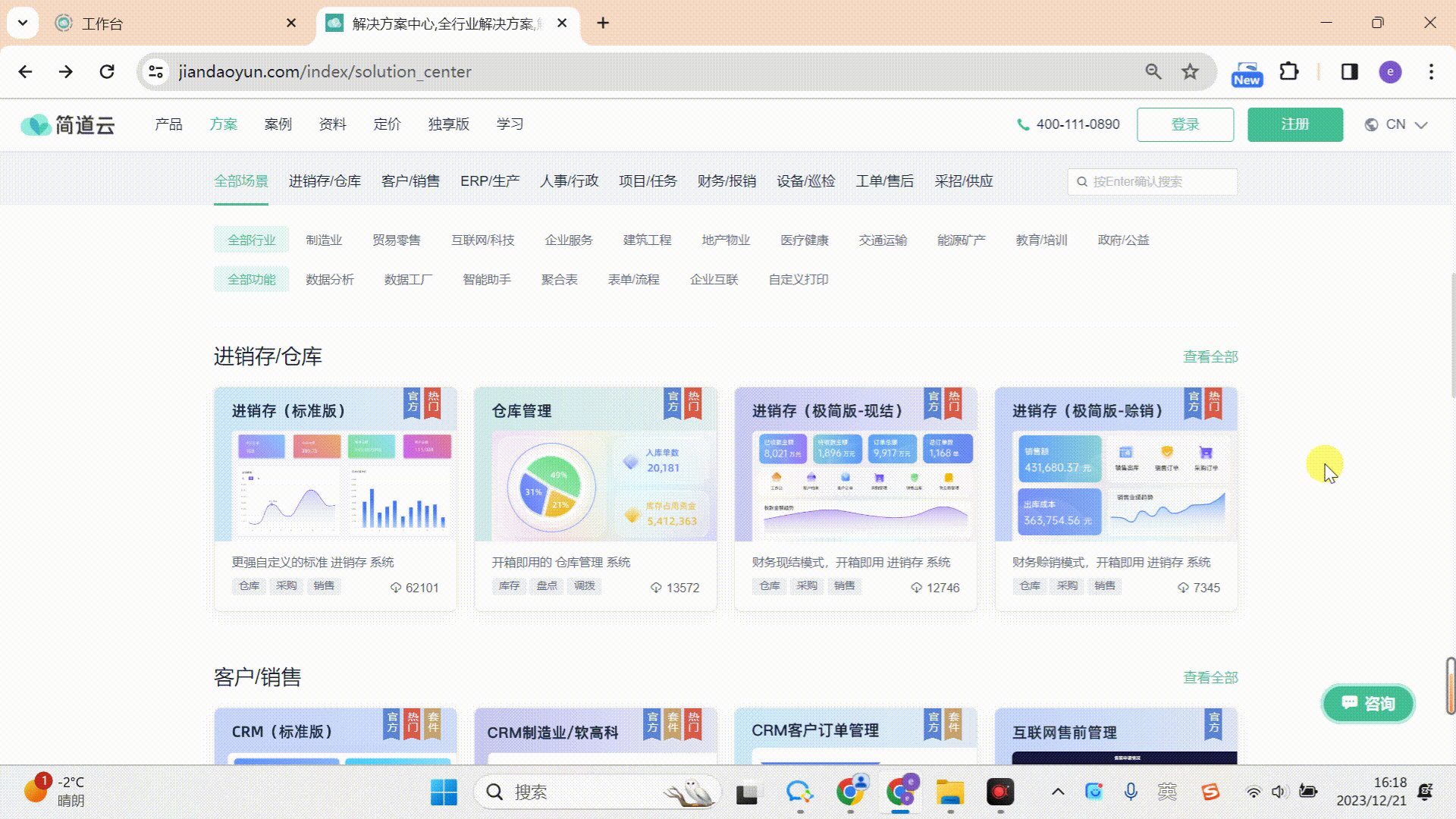Click the 简道云 logo icon
This screenshot has height=819, width=1456.
36,125
